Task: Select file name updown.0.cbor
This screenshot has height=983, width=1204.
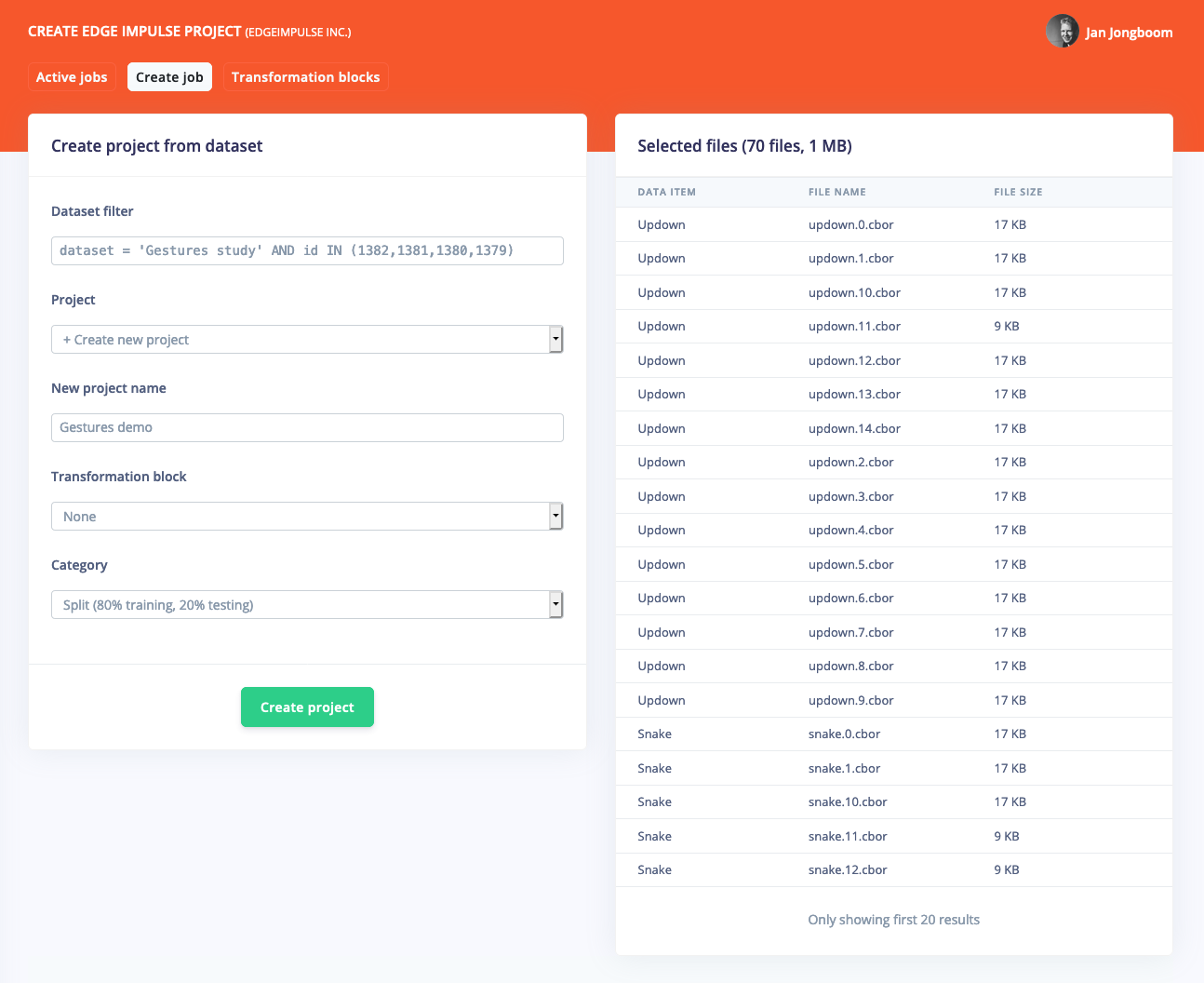Action: click(x=850, y=224)
